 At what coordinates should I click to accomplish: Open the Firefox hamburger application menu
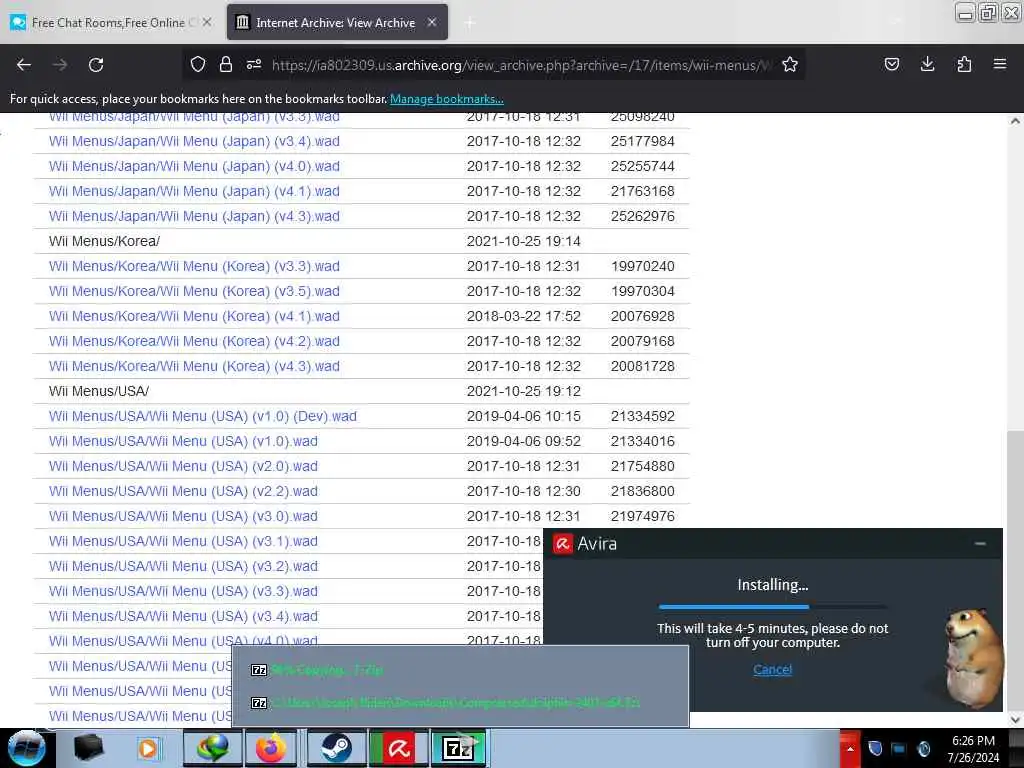coord(1000,64)
